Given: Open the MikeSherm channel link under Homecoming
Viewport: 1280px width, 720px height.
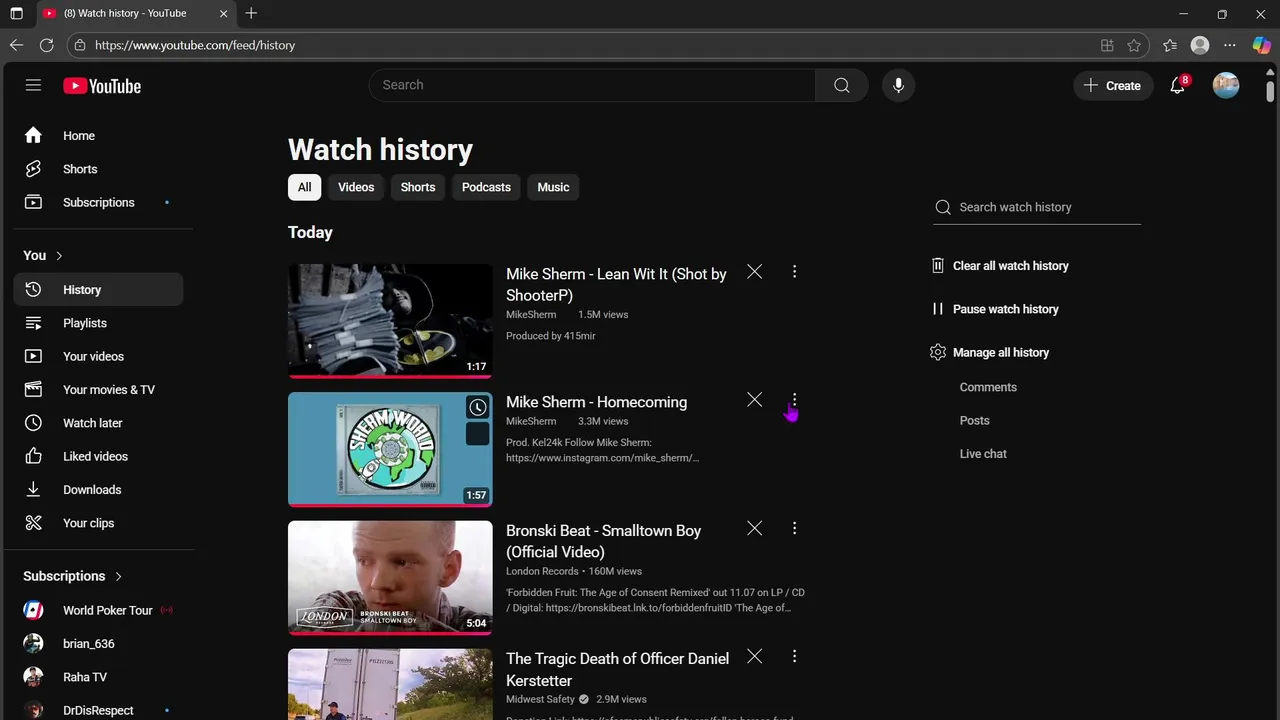Looking at the screenshot, I should pyautogui.click(x=531, y=421).
